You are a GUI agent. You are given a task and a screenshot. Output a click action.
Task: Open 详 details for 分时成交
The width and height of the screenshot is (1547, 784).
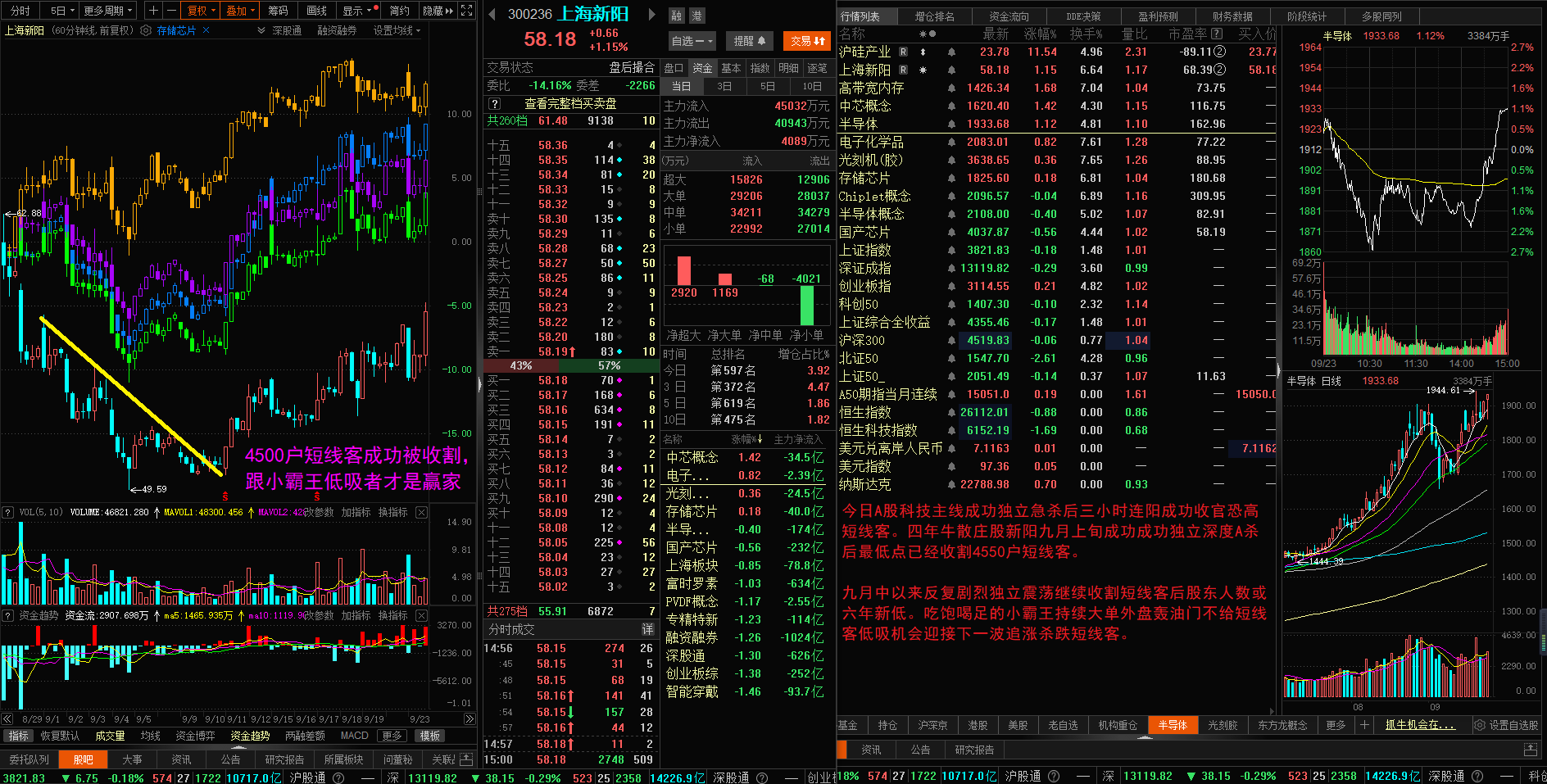648,629
